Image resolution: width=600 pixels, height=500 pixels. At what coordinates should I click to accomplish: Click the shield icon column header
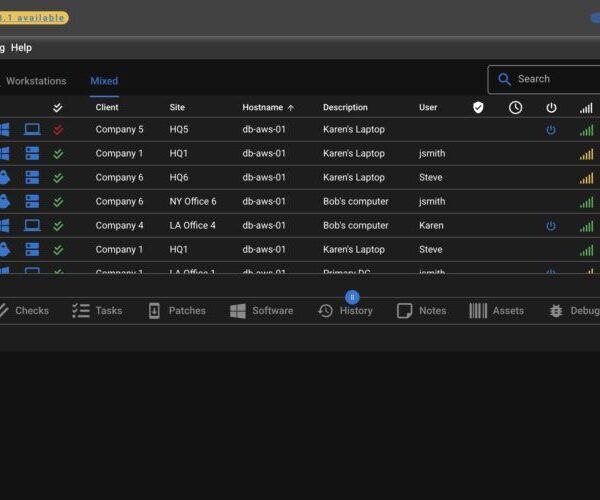tap(478, 107)
